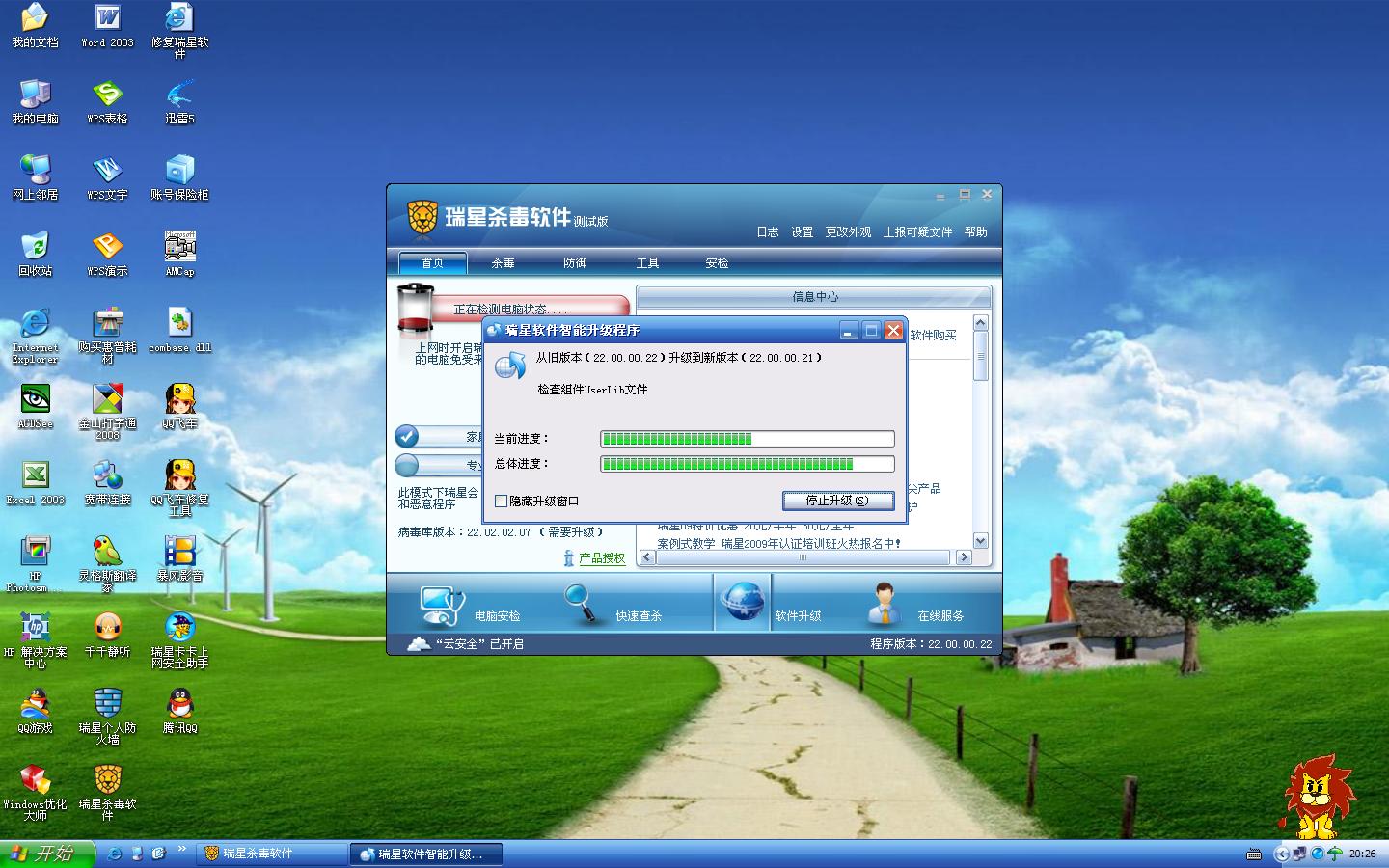Switch to the 安检 tab
This screenshot has width=1389, height=868.
point(717,262)
